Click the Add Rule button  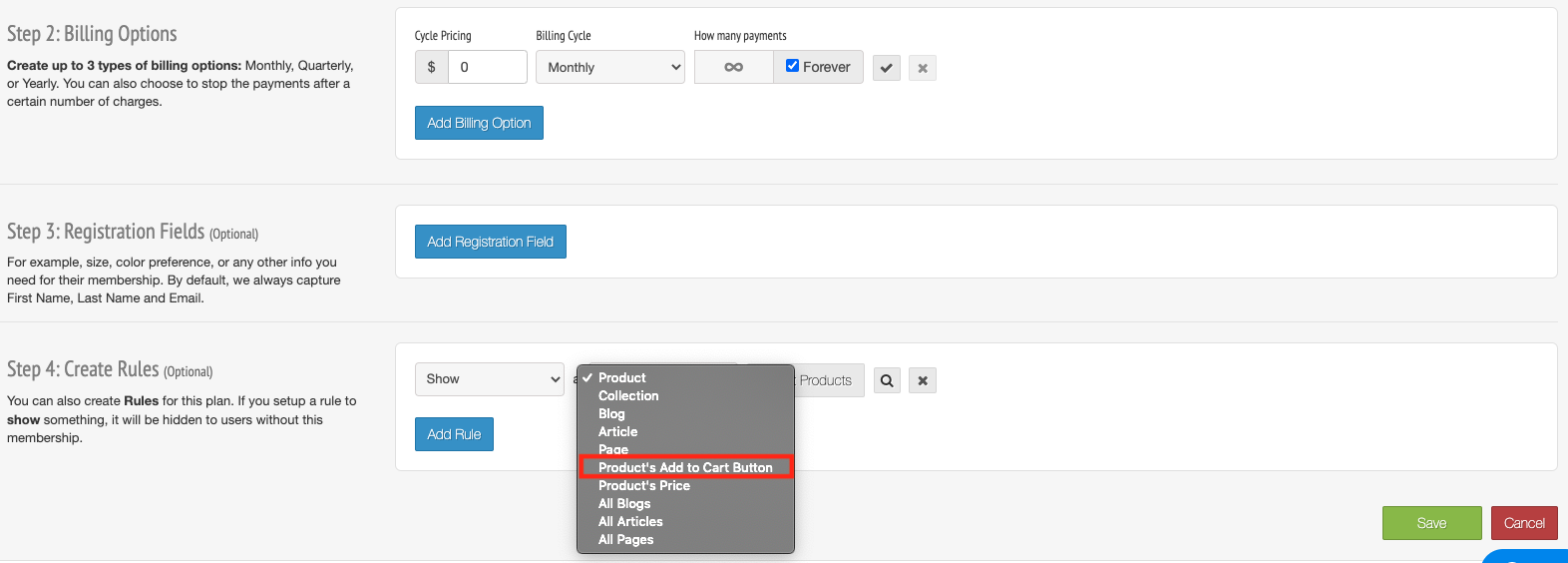tap(454, 434)
